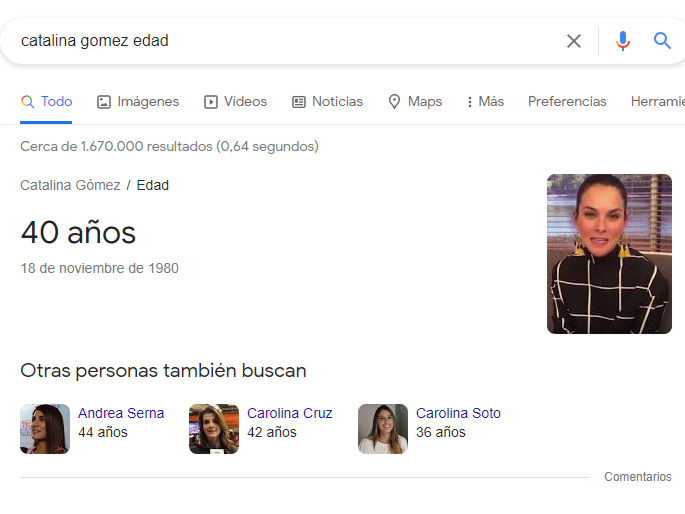The image size is (685, 514).
Task: Open the Carolina Cruz link
Action: tap(290, 413)
